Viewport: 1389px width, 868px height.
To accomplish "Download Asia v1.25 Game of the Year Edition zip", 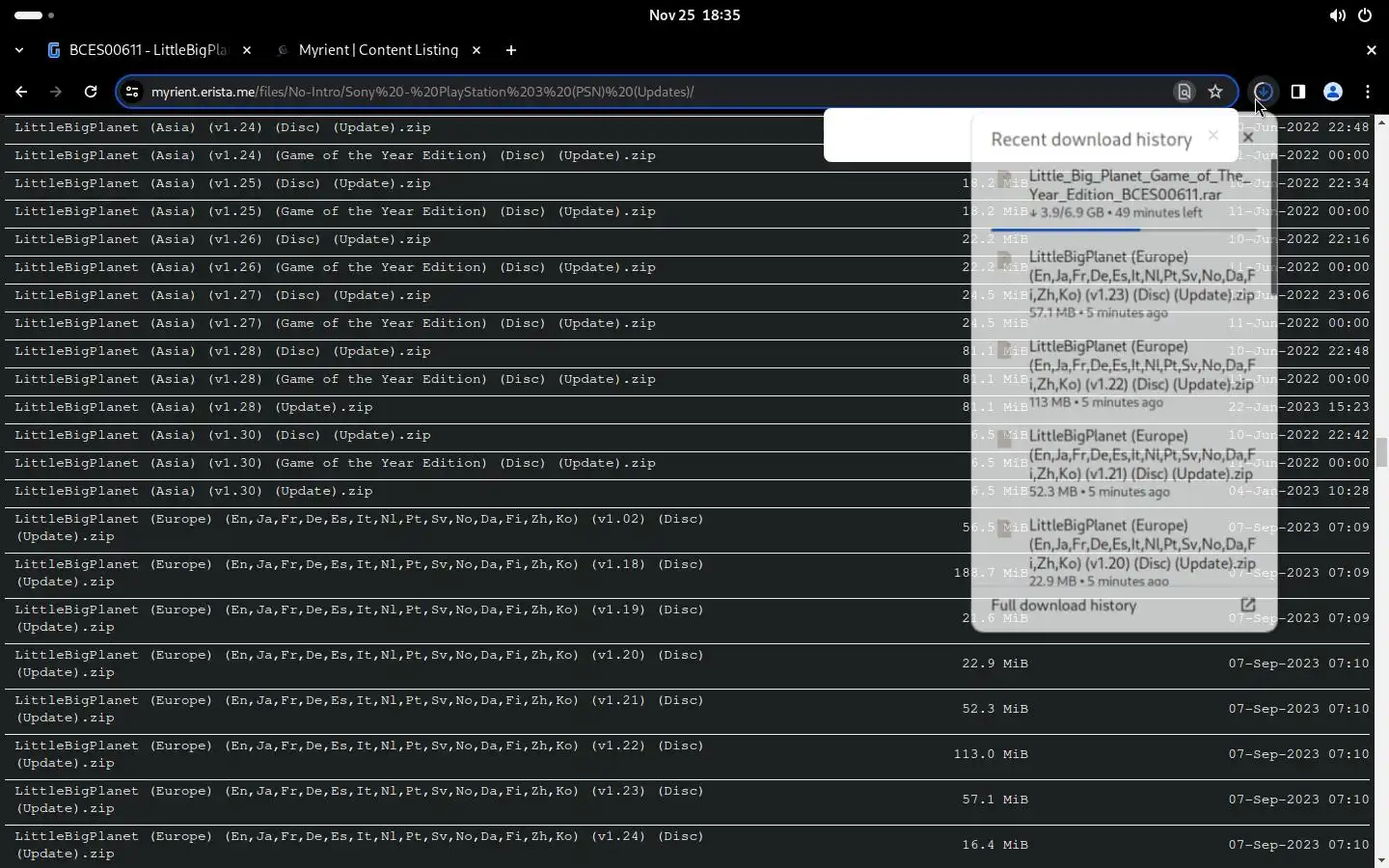I will 335,211.
